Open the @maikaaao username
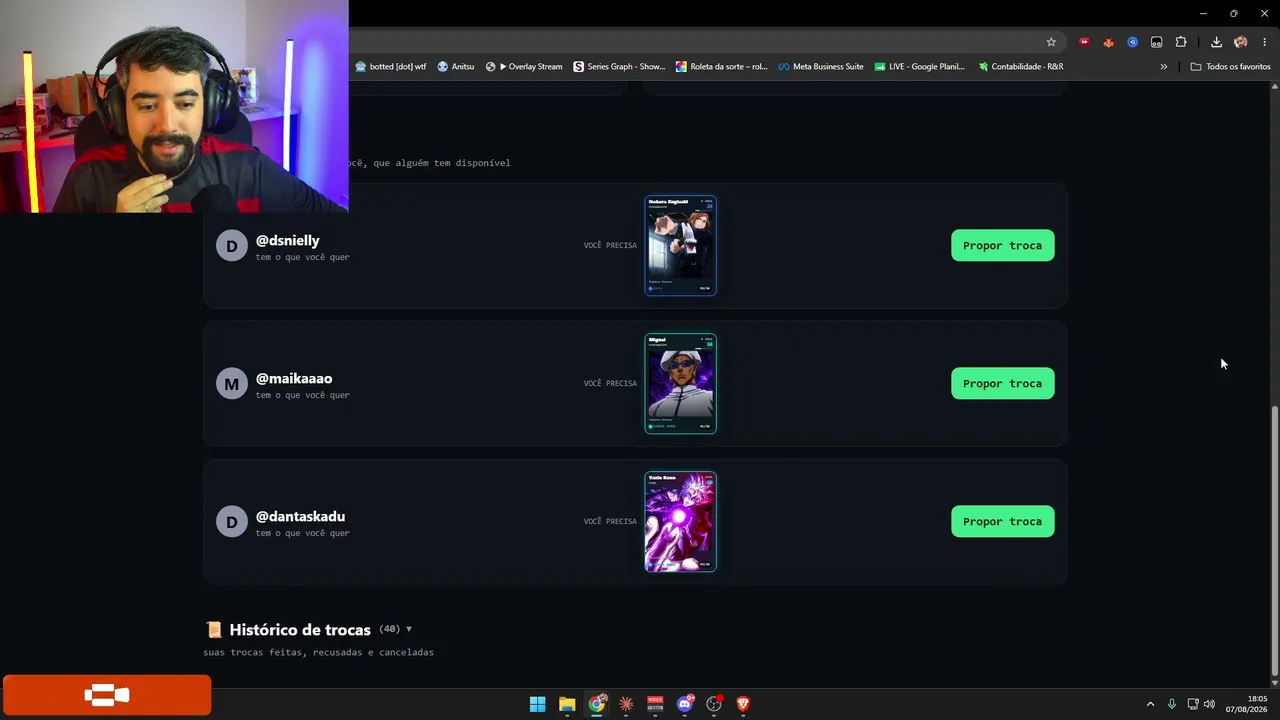1280x720 pixels. tap(294, 378)
